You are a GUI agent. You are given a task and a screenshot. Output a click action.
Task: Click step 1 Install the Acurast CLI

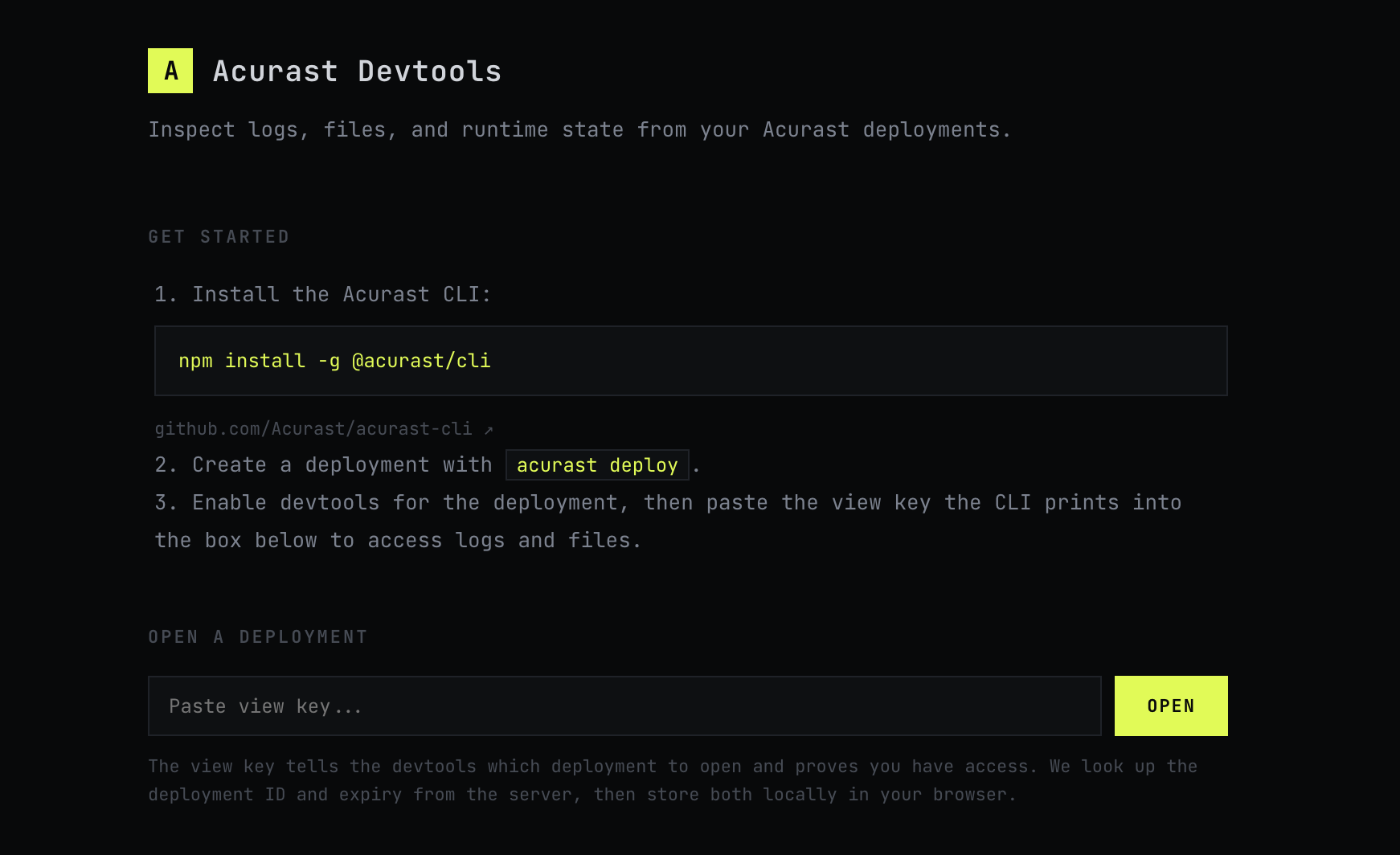321,294
